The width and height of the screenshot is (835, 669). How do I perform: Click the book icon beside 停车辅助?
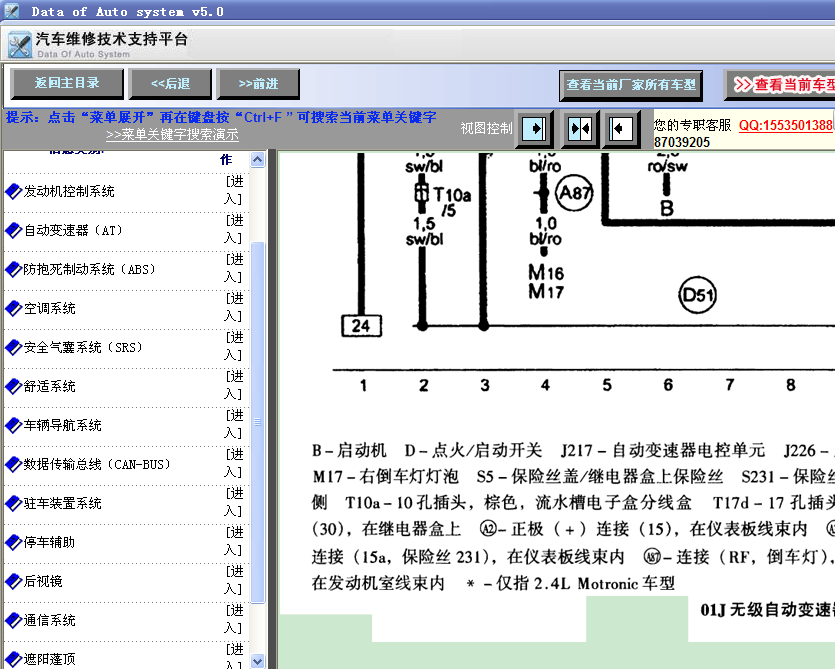pos(13,542)
